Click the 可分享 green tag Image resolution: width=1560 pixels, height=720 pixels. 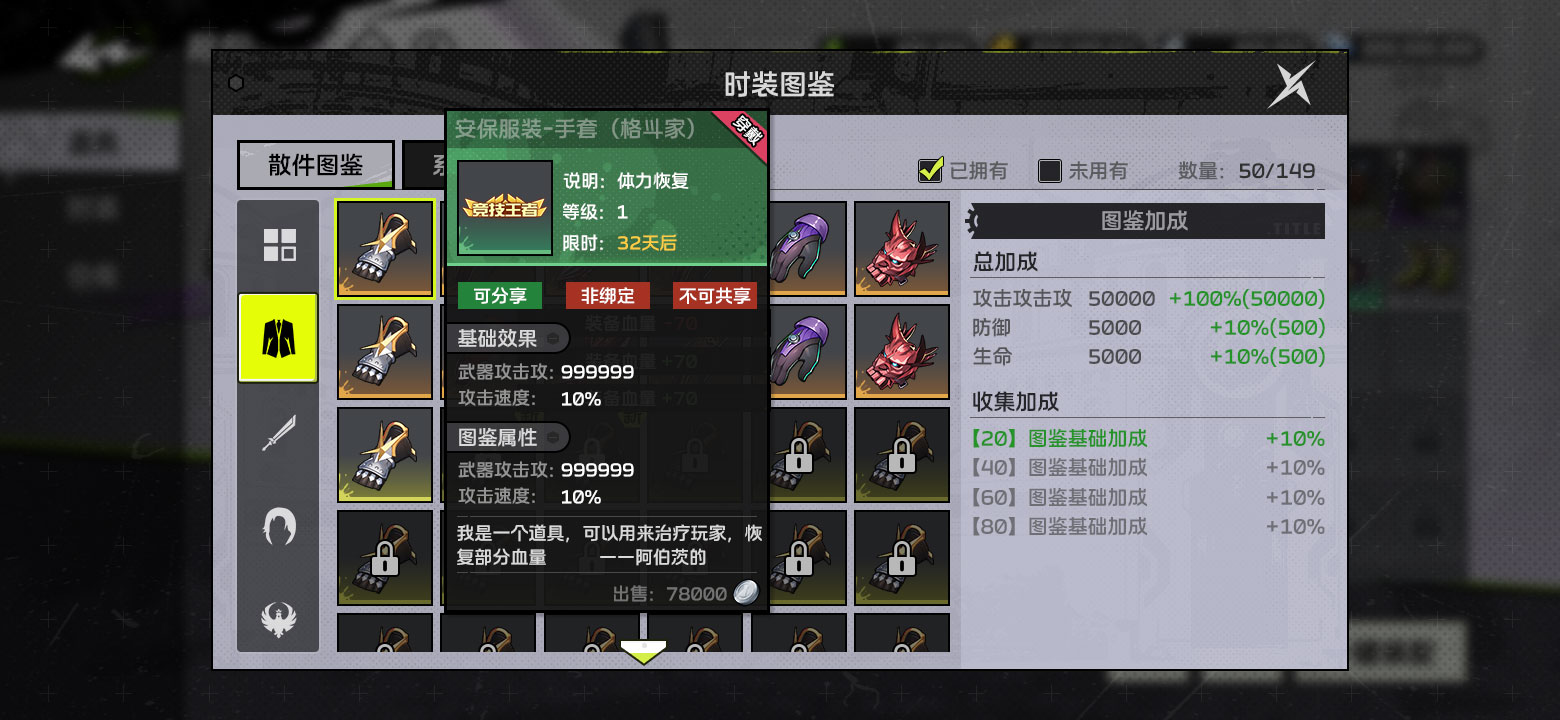pos(500,296)
